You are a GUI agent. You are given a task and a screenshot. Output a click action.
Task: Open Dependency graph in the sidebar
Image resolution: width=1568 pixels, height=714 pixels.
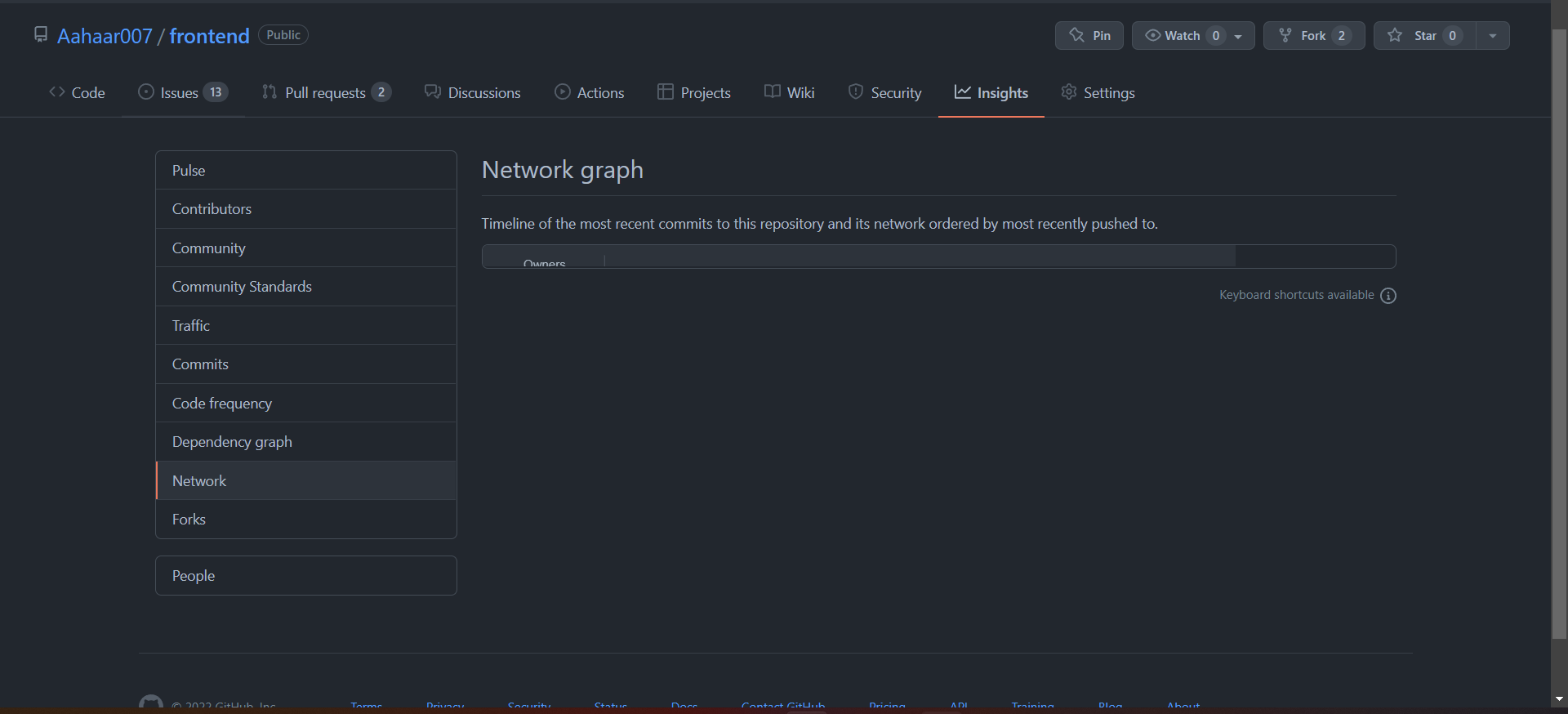click(306, 442)
